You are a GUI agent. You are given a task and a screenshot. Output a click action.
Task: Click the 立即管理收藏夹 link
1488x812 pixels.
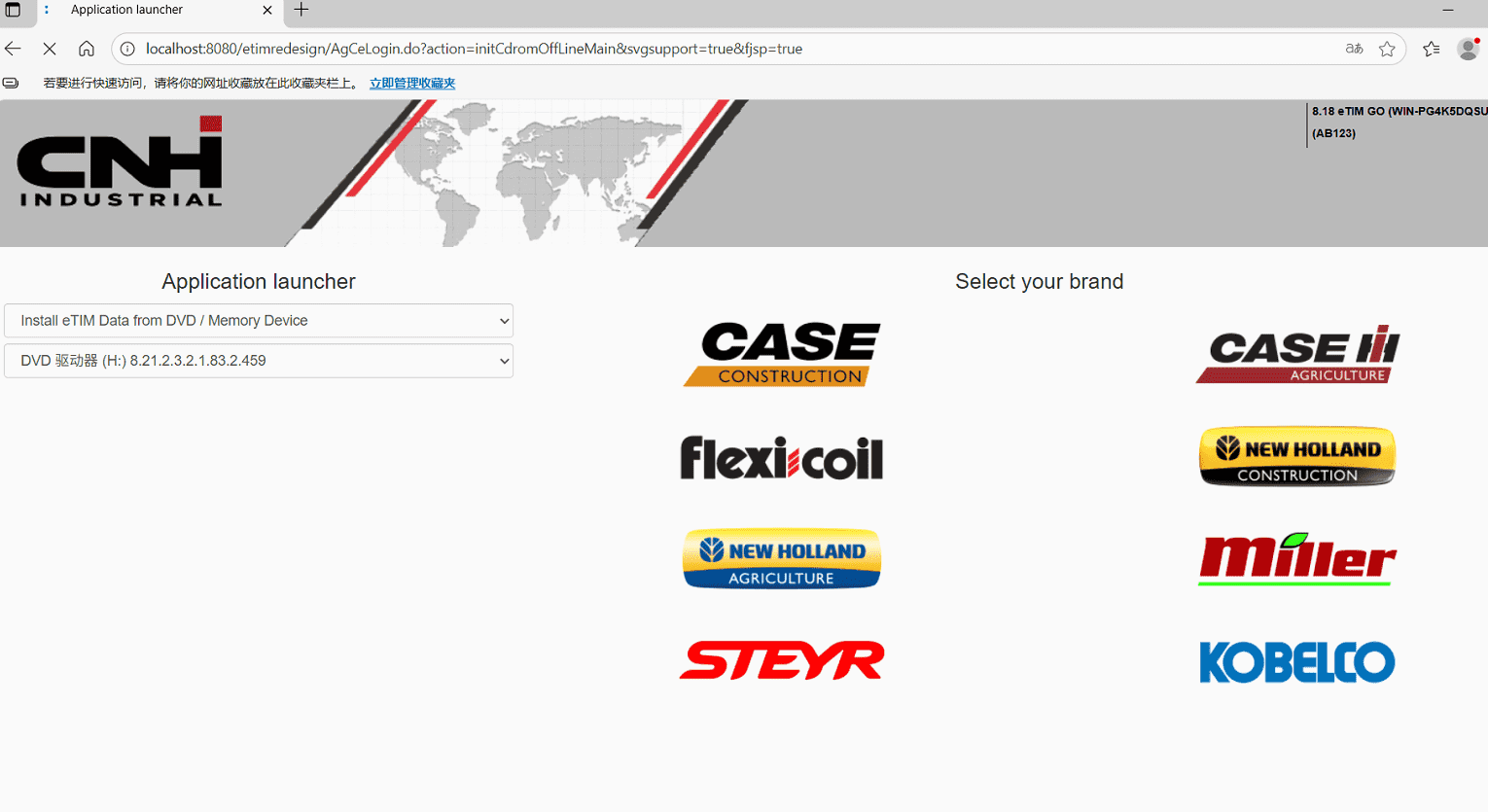412,84
